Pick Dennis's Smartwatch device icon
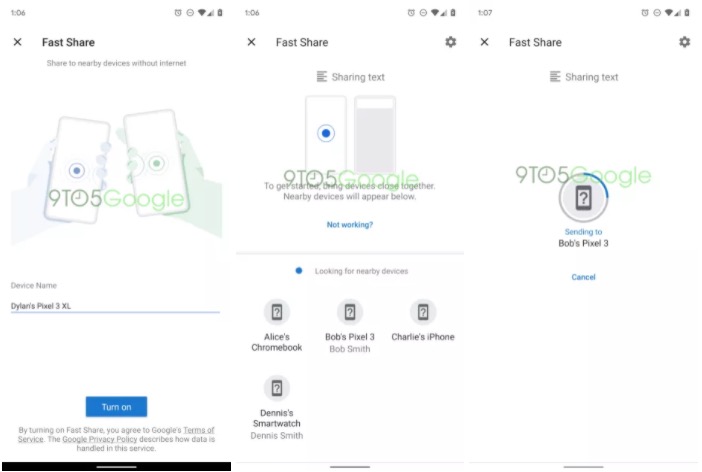This screenshot has height=472, width=702. 277,388
